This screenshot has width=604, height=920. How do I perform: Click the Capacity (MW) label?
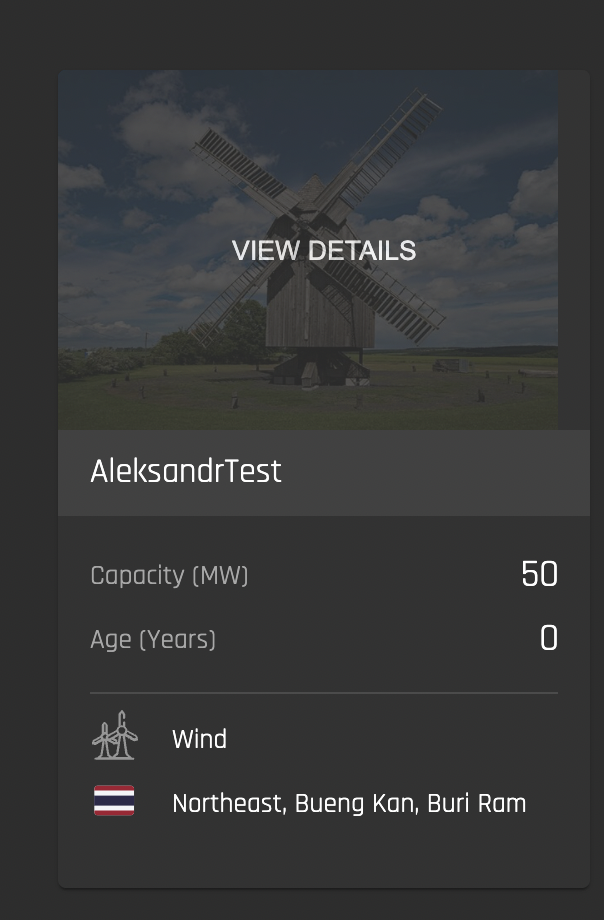[x=170, y=575]
